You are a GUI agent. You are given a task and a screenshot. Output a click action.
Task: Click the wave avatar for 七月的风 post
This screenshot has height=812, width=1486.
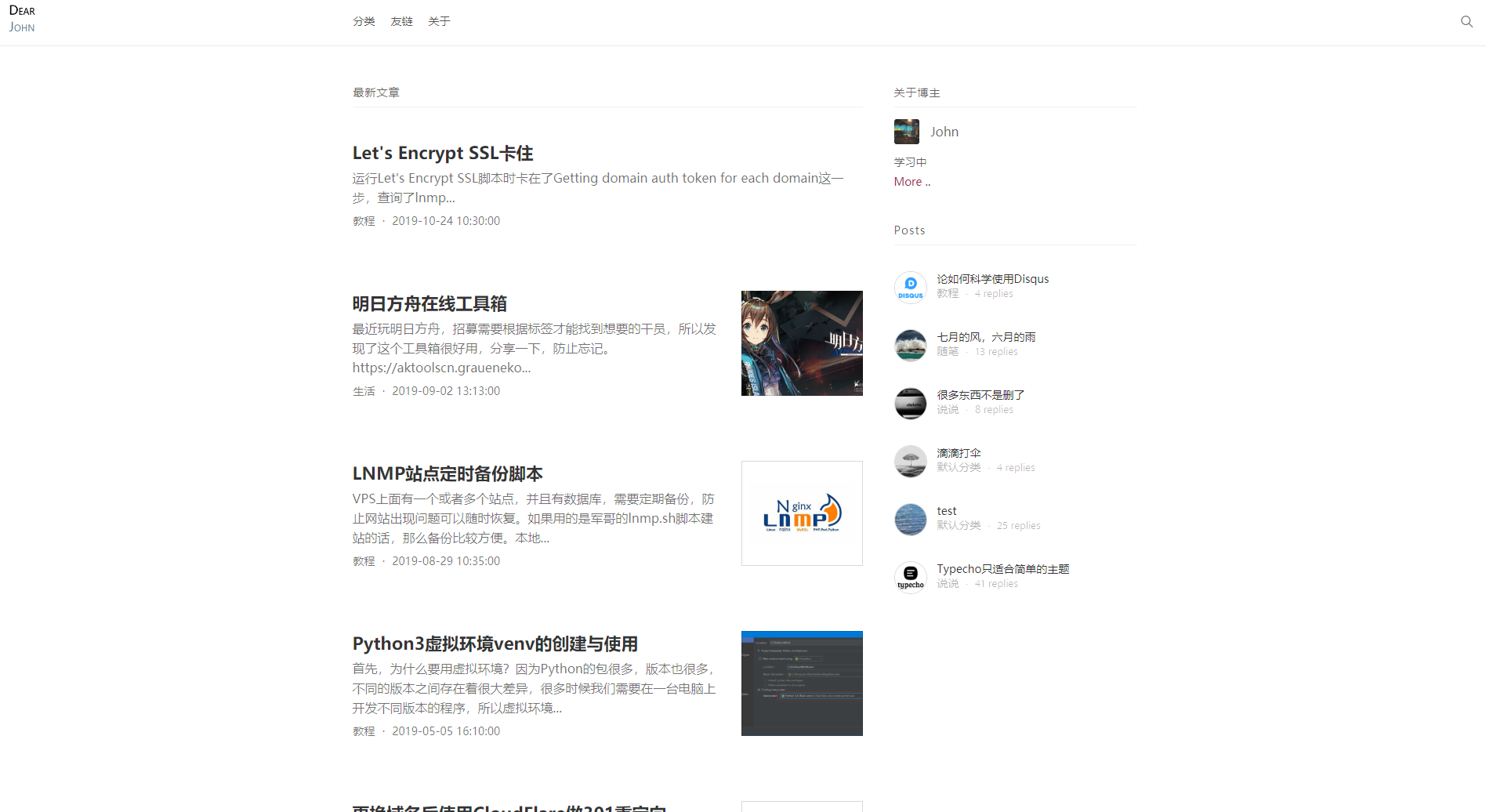[911, 345]
